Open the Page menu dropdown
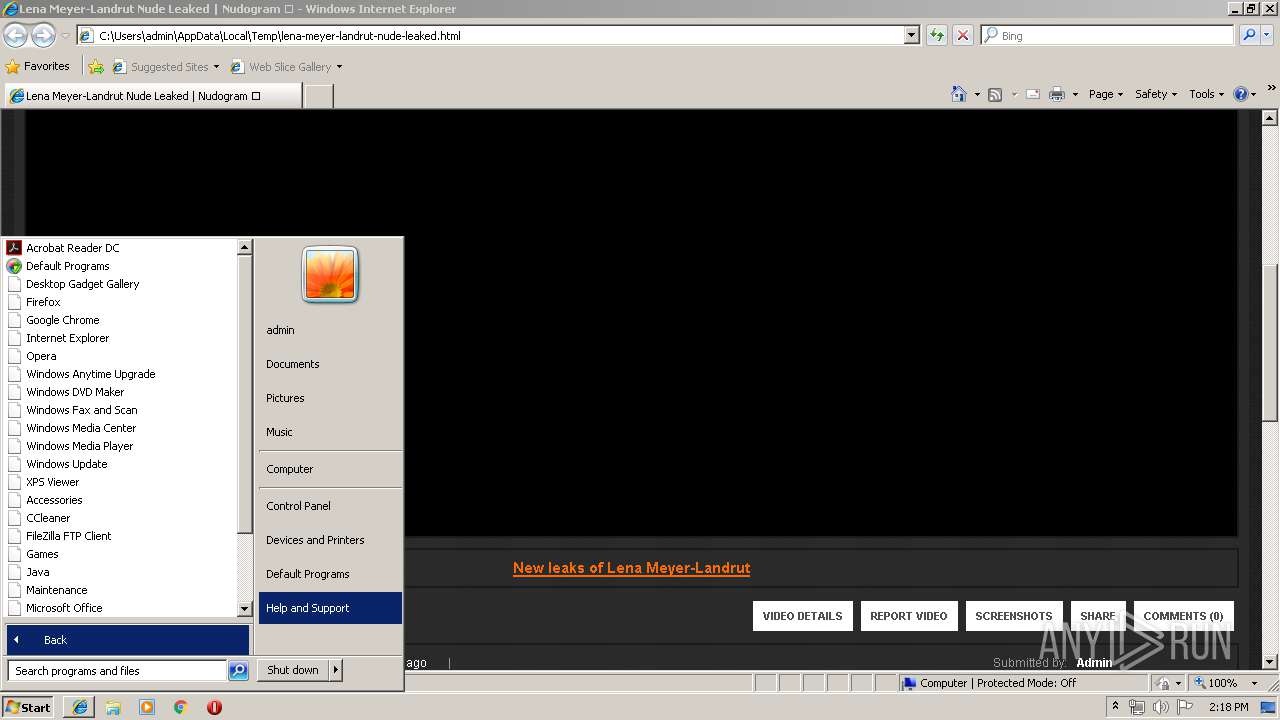This screenshot has width=1280, height=720. [x=1106, y=94]
